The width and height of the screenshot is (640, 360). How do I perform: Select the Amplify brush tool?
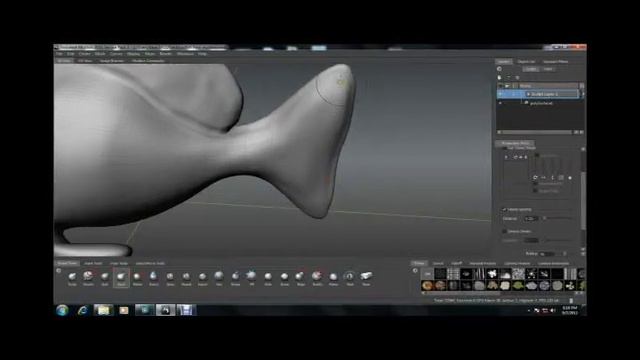[317, 278]
